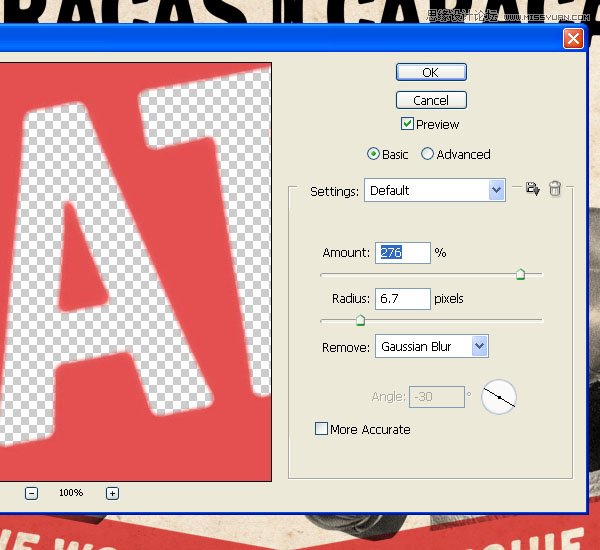600x550 pixels.
Task: Zoom out preview with minus button
Action: [x=31, y=493]
